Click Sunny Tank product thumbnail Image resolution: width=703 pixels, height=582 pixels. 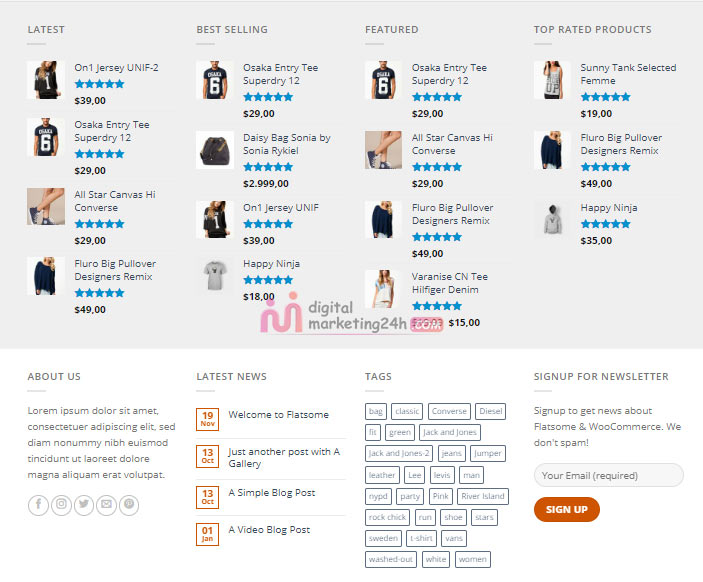click(552, 80)
